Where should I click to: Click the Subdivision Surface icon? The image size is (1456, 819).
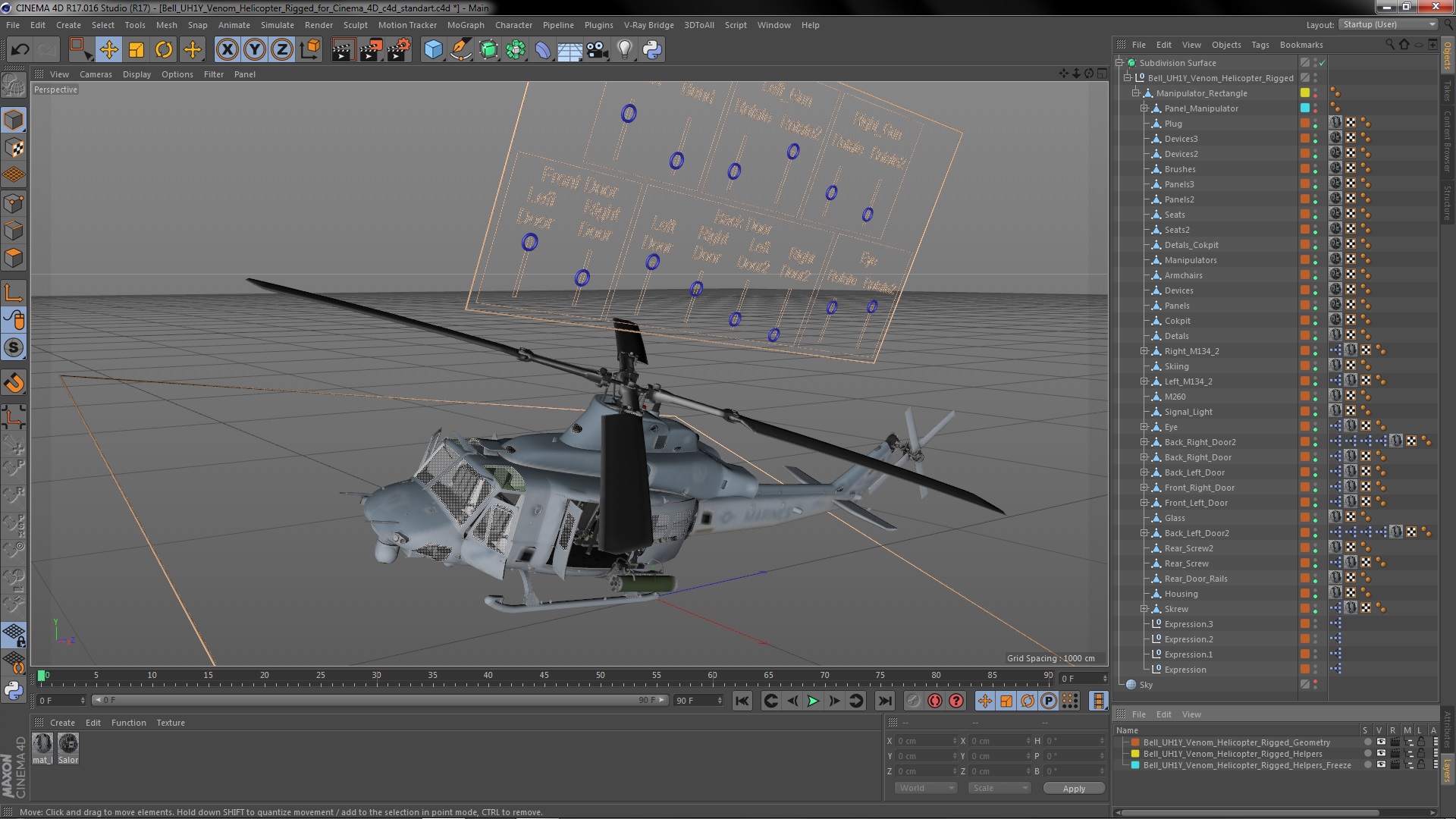[x=1132, y=62]
